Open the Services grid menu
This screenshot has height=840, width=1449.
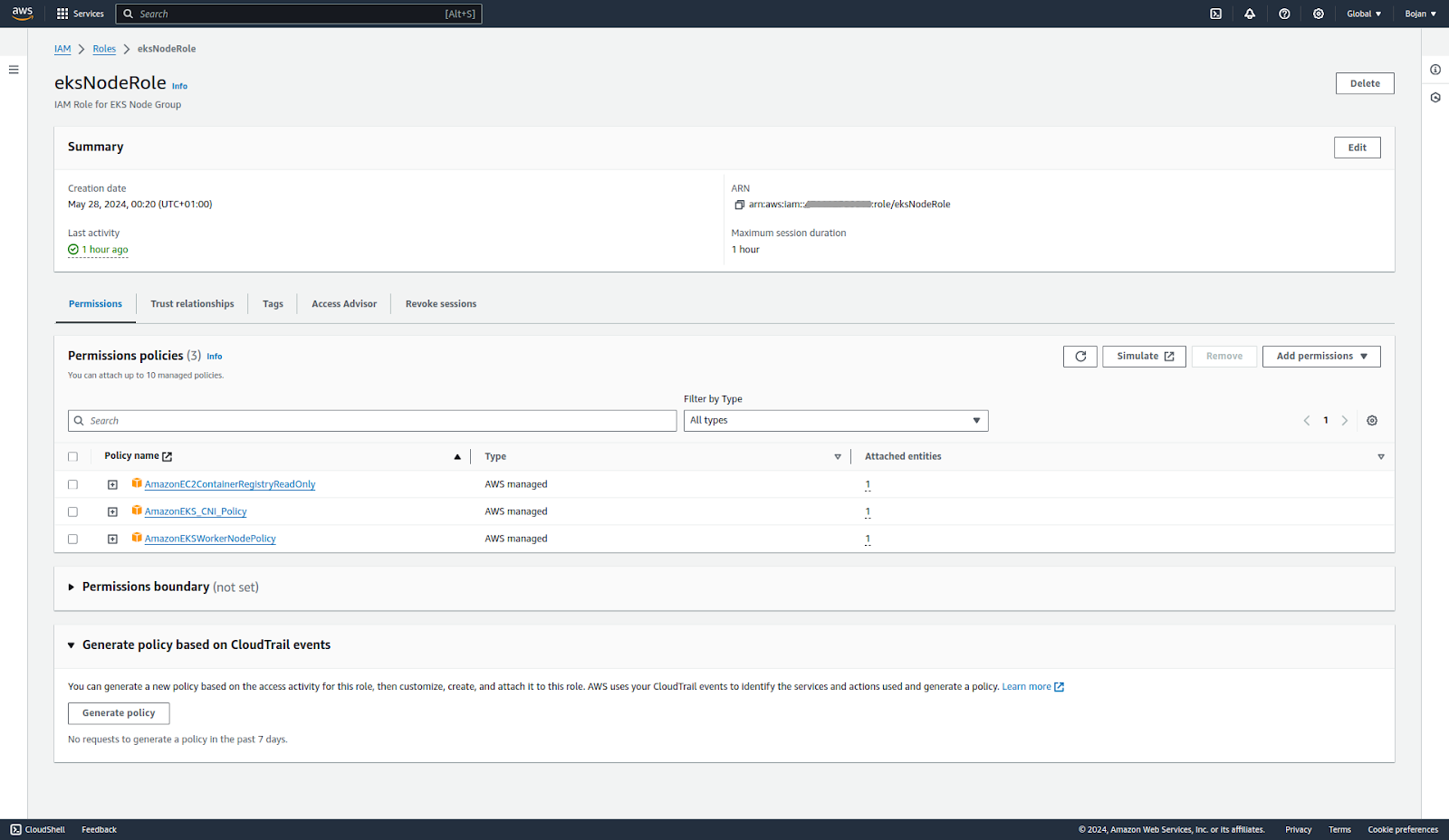(80, 14)
